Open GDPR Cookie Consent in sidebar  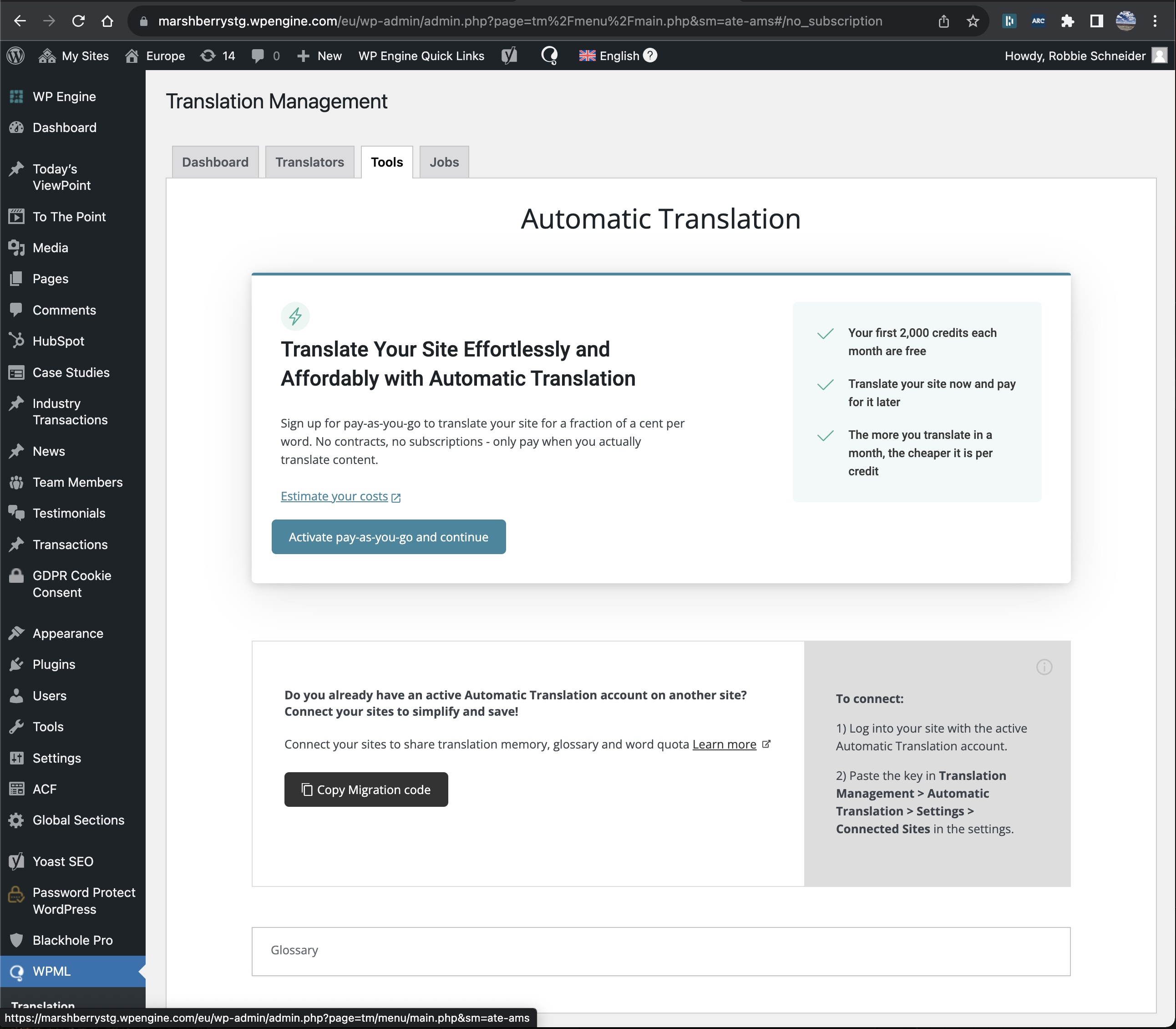(x=73, y=584)
